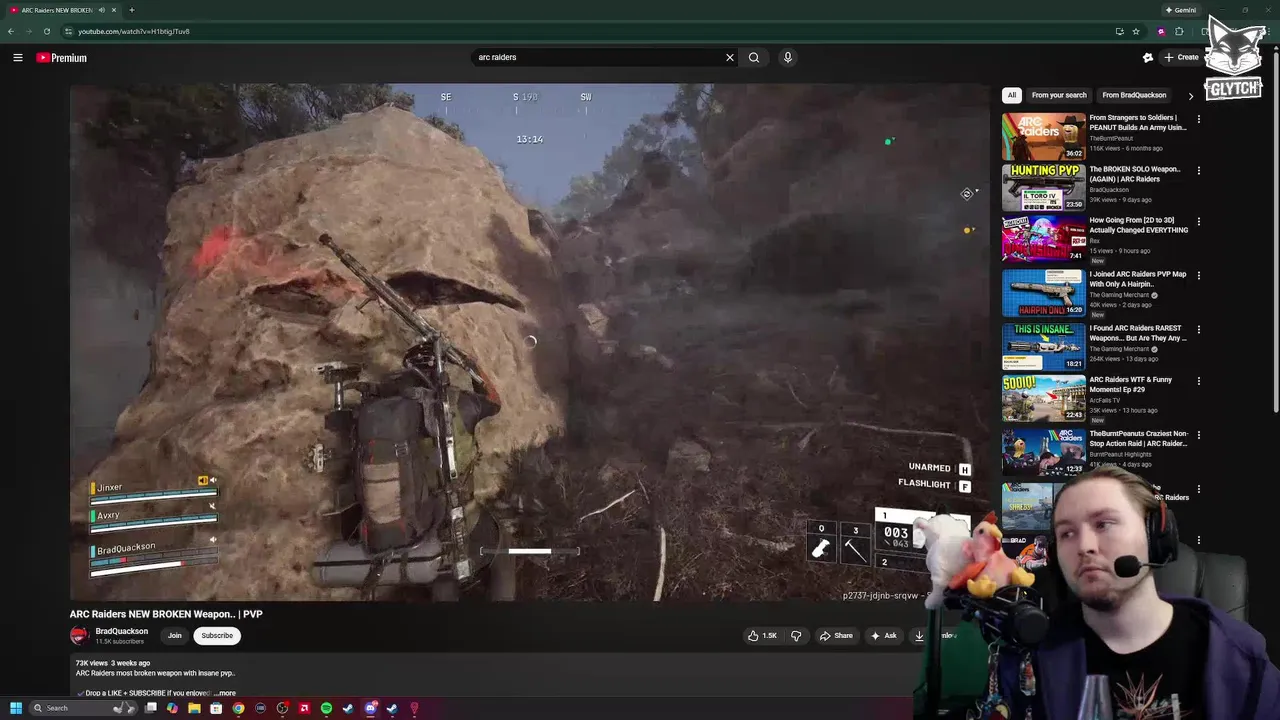Share this video
The image size is (1280, 720).
[x=836, y=635]
